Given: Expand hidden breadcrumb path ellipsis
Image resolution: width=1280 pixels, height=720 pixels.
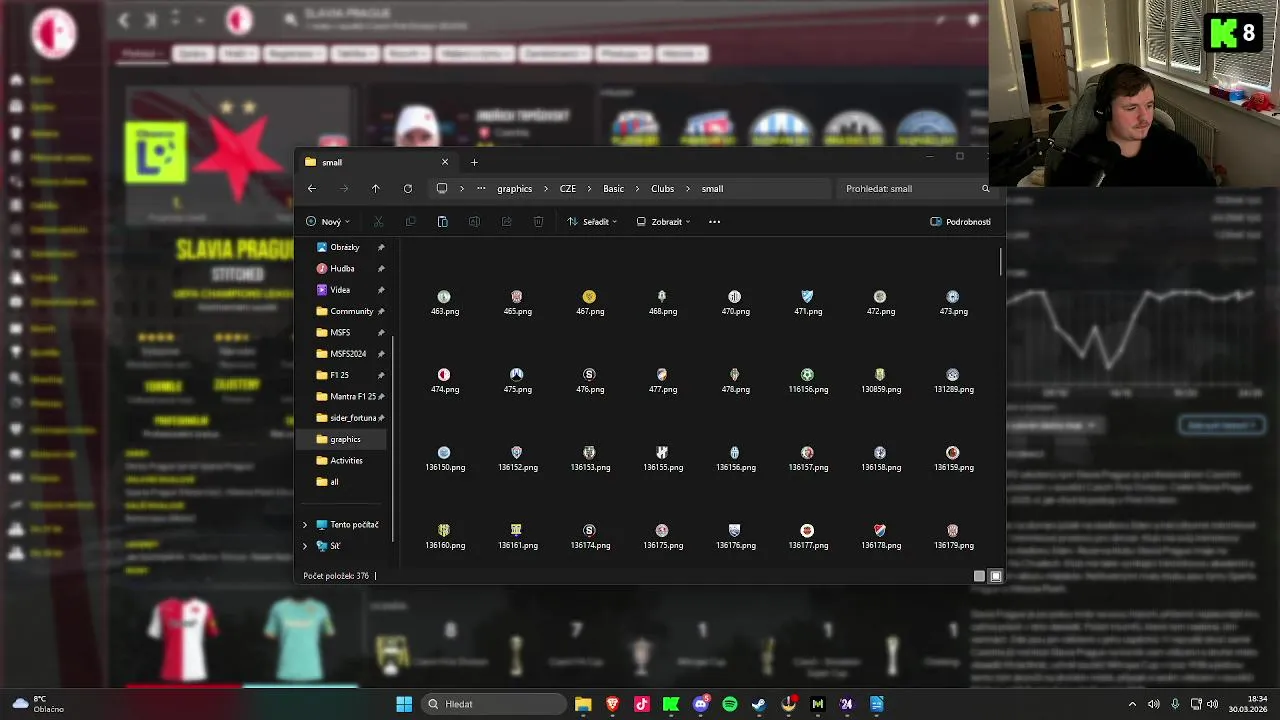Looking at the screenshot, I should (481, 188).
